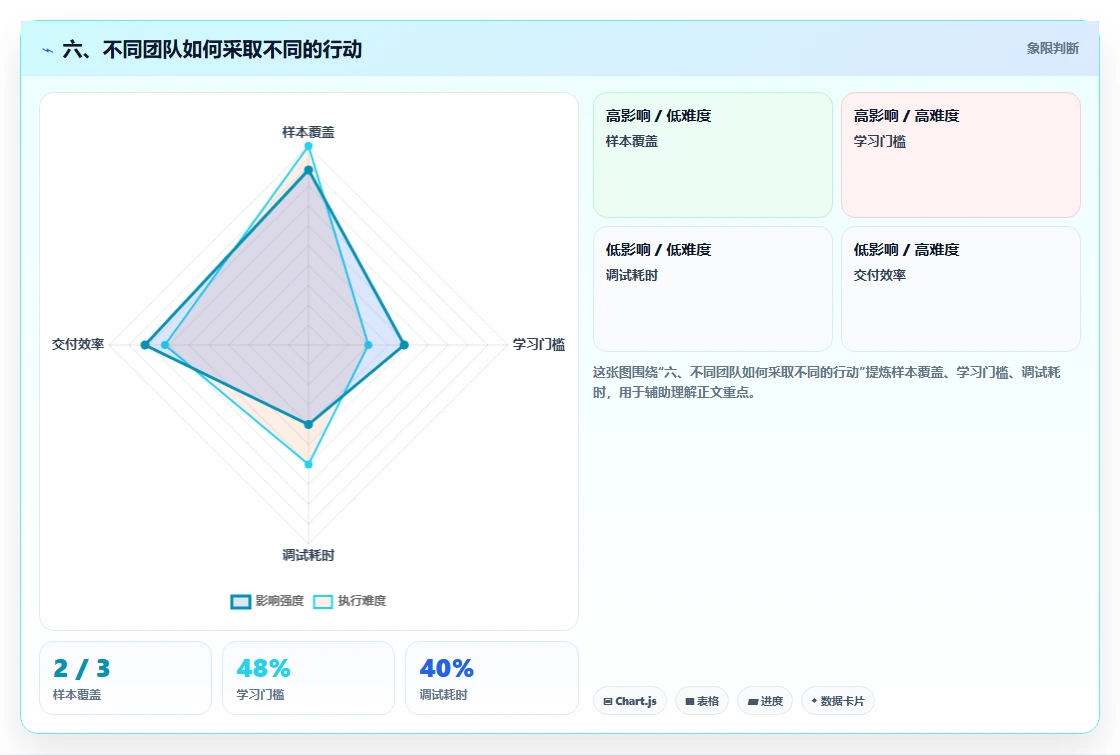1120x755 pixels.
Task: Click the 执行难度 data point on the 样本覆盖 axis
Action: (309, 146)
